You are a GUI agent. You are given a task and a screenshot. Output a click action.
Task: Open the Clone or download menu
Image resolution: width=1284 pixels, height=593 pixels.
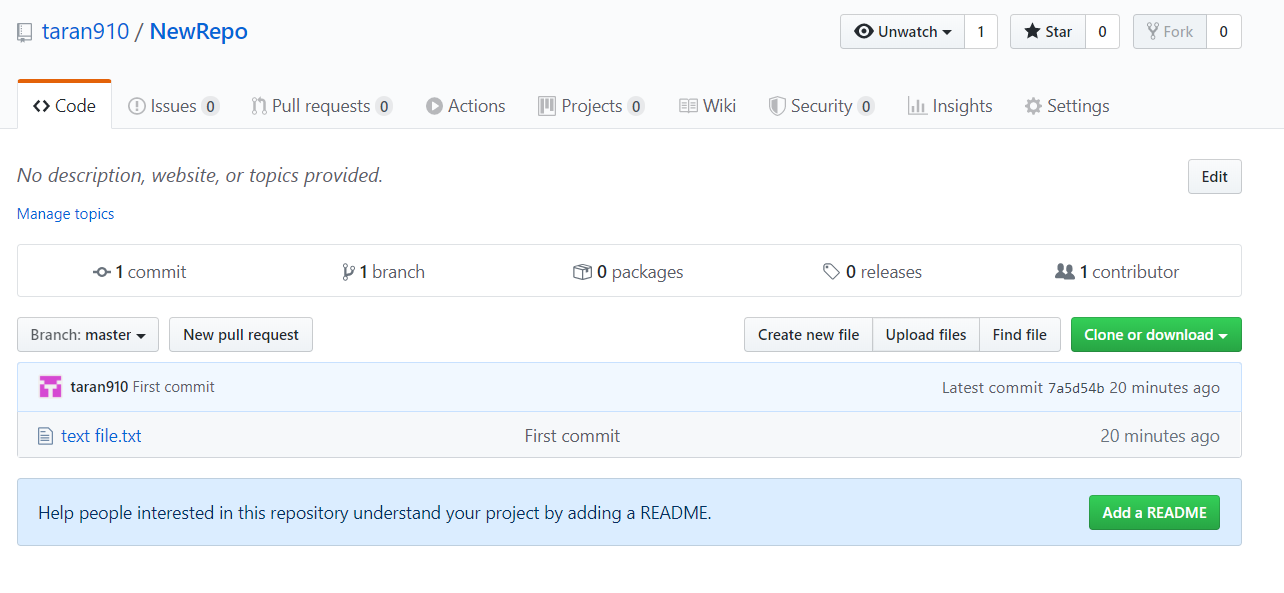point(1155,335)
